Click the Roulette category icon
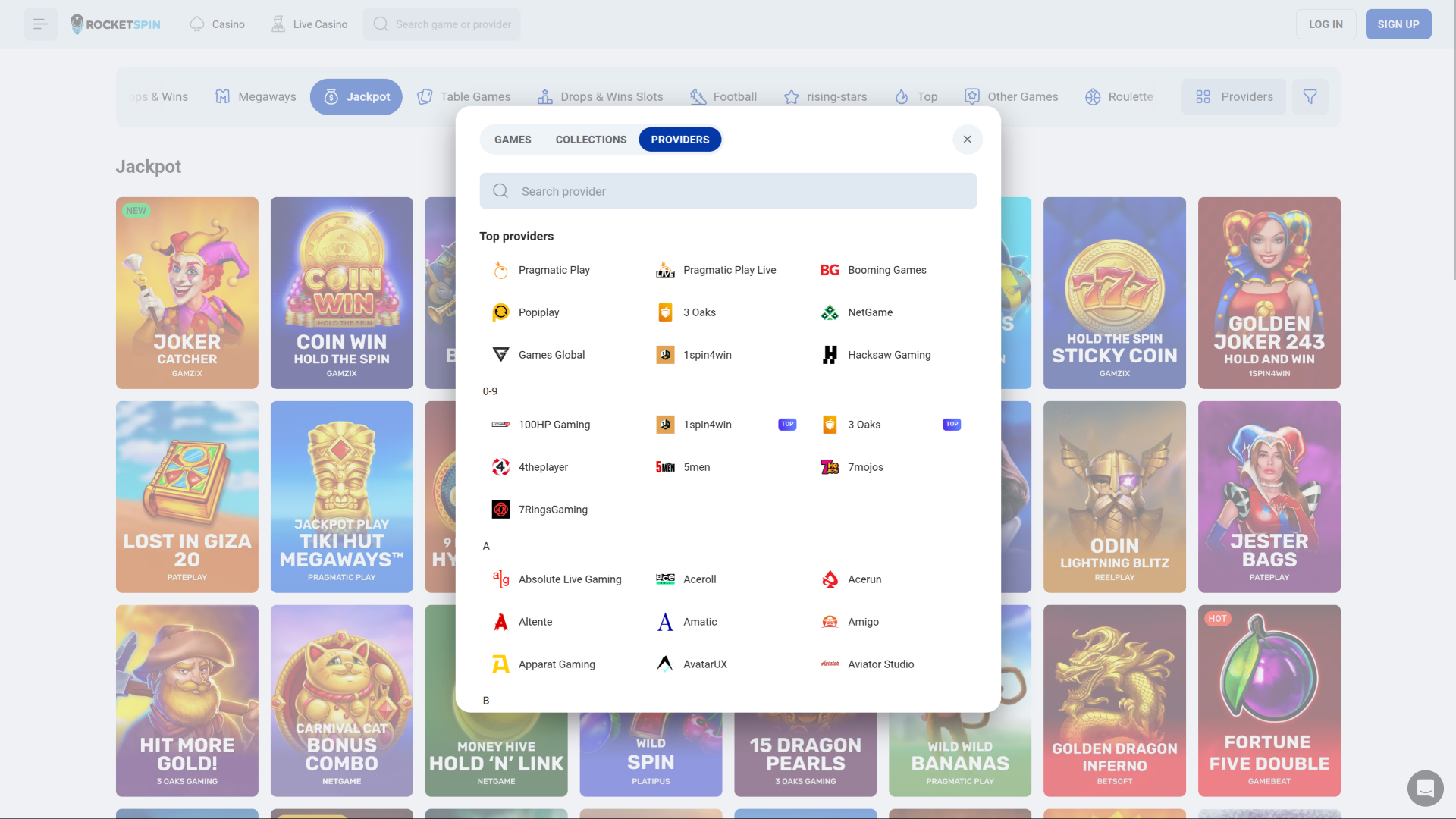The height and width of the screenshot is (819, 1456). click(1093, 96)
